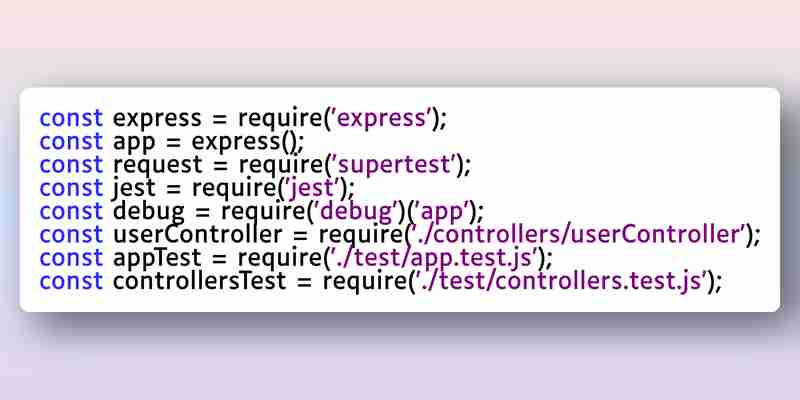The width and height of the screenshot is (800, 400).
Task: Click the controllersTest variable name
Action: 199,282
